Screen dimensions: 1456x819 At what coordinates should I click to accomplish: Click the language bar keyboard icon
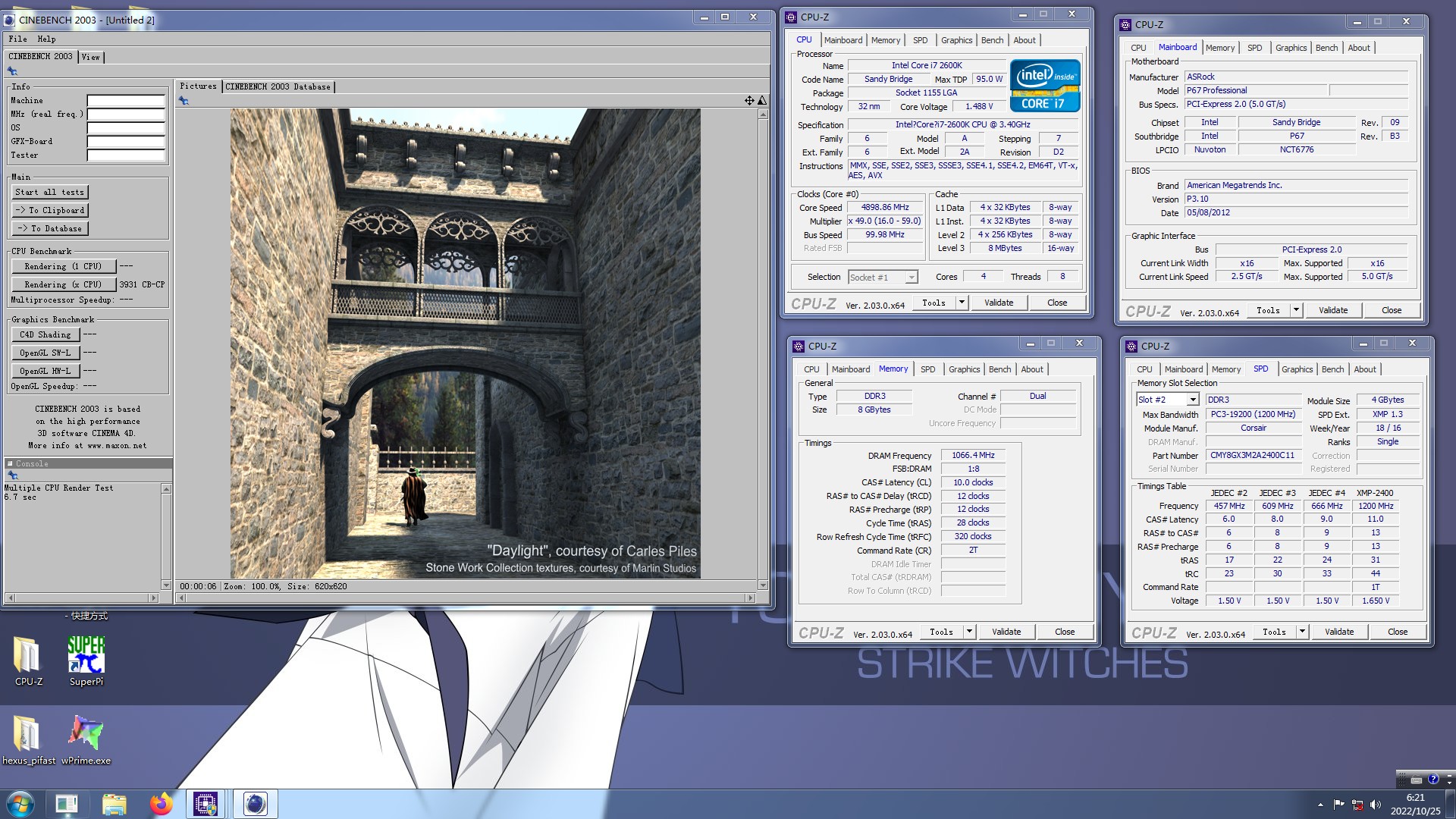(1416, 780)
